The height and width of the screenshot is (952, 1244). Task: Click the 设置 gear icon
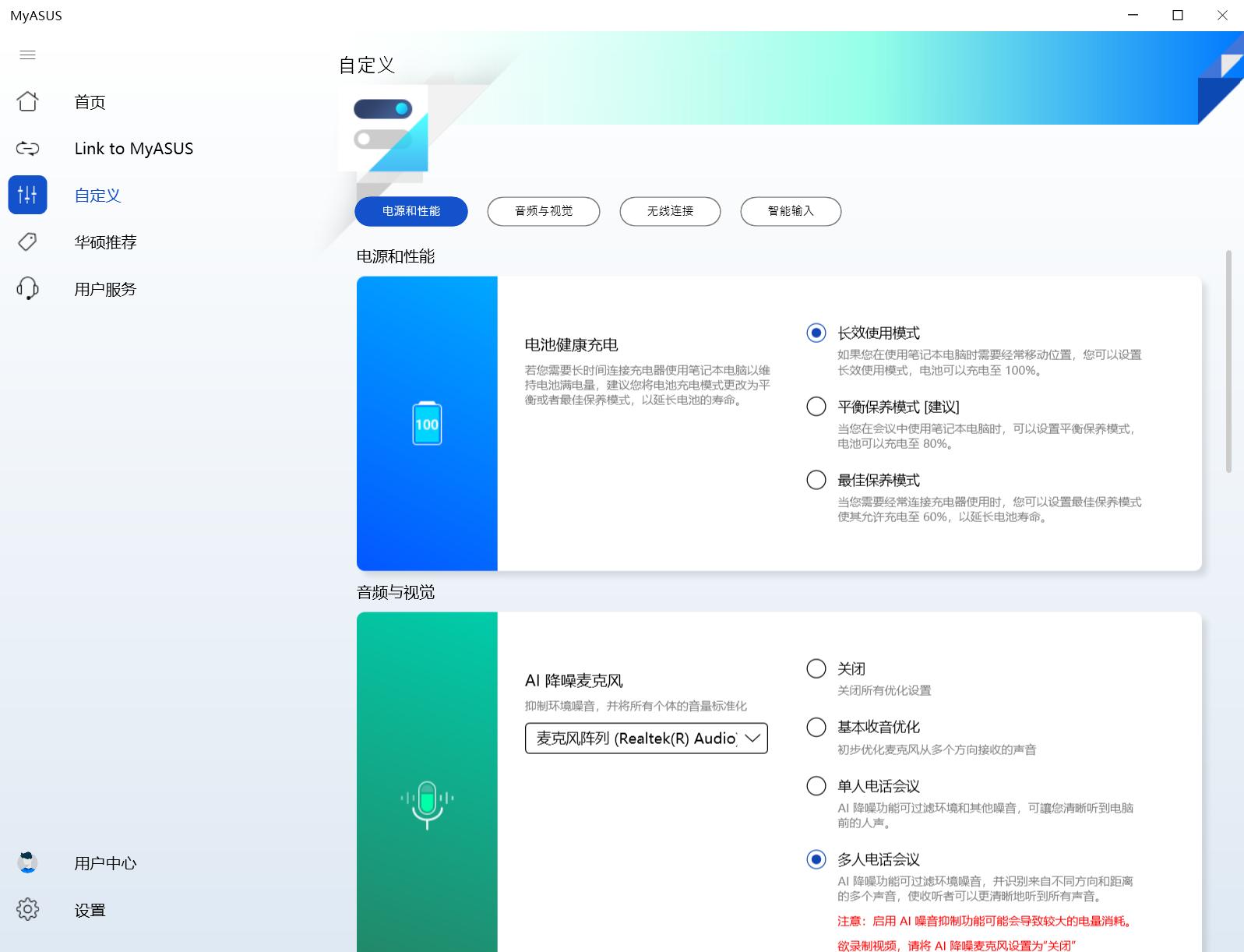27,909
